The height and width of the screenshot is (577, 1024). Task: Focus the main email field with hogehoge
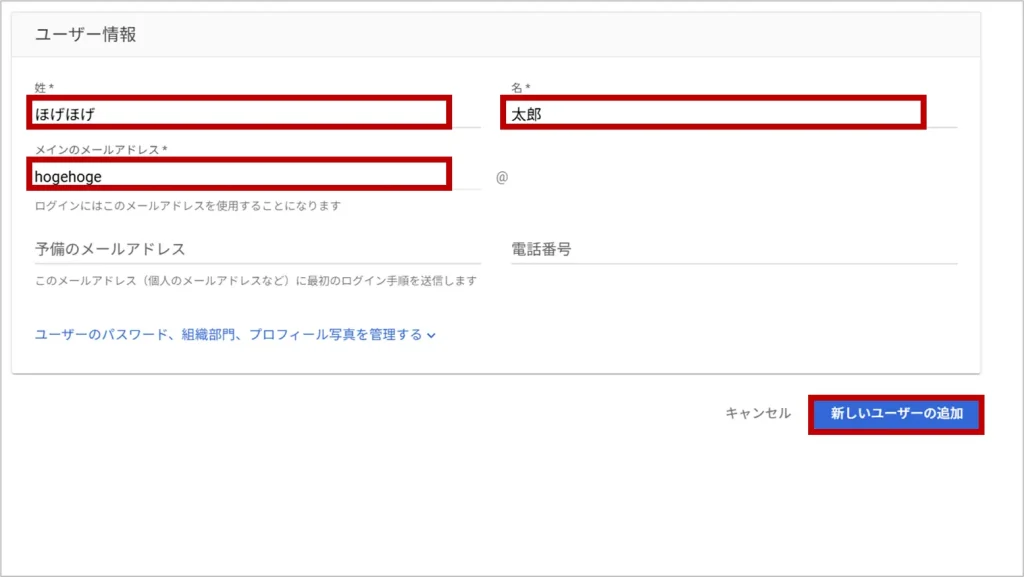coord(240,175)
